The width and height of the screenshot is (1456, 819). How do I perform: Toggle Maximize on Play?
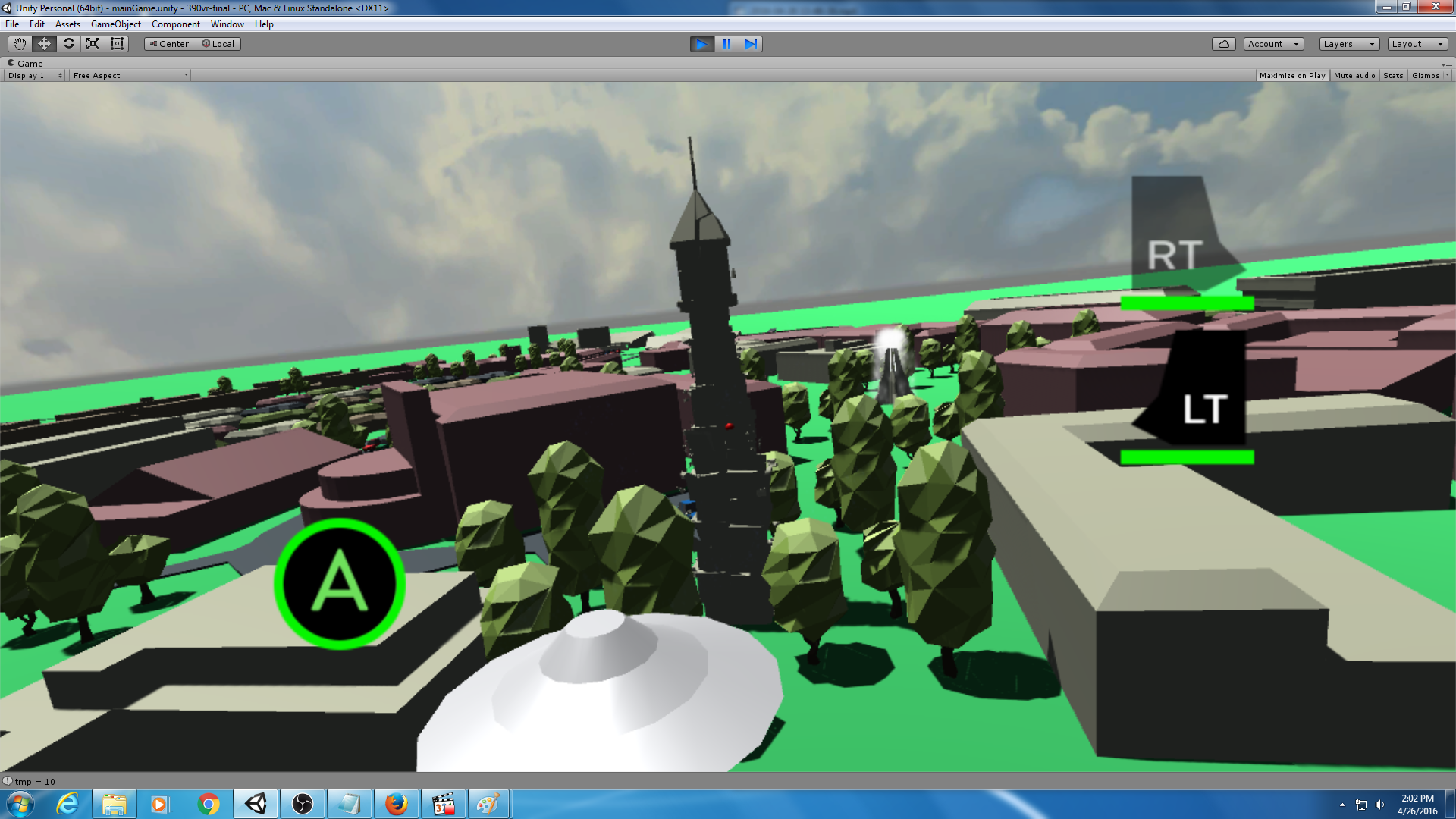tap(1292, 76)
